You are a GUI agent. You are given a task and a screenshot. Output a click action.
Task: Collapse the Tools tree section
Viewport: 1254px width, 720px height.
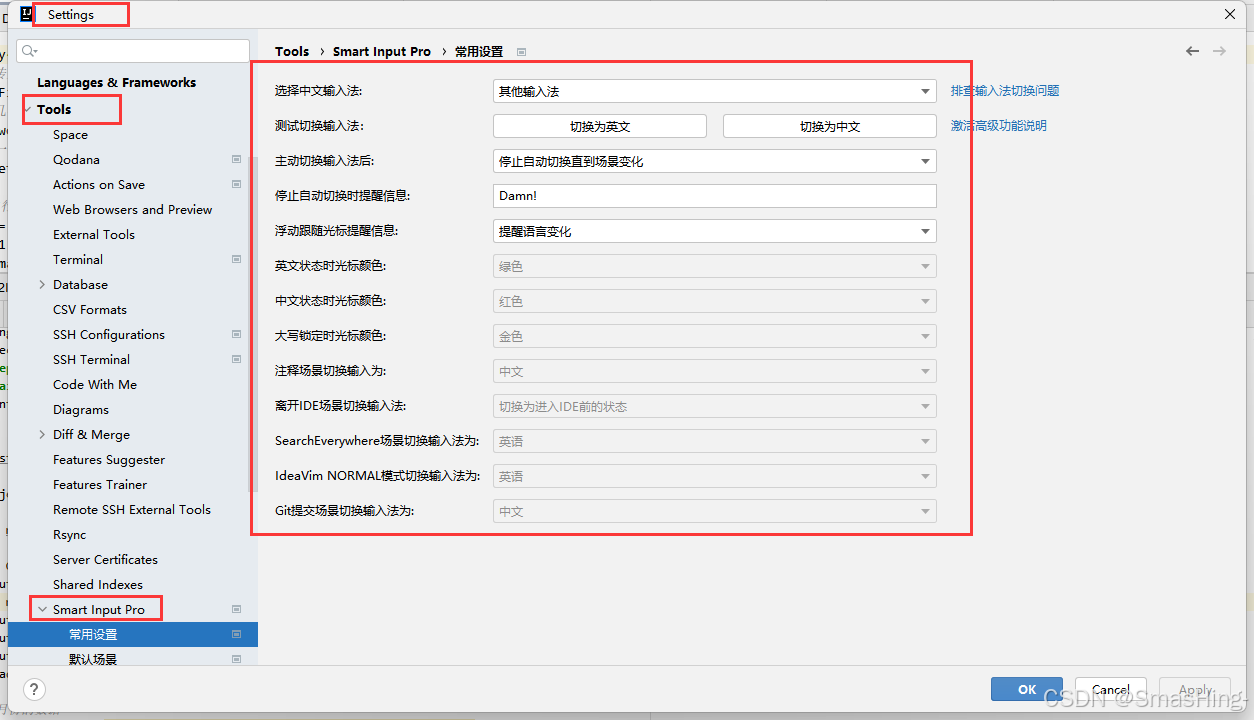[x=30, y=109]
